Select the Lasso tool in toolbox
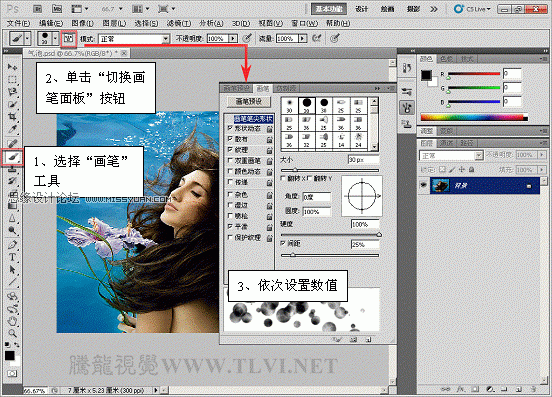Image resolution: width=552 pixels, height=397 pixels. (x=12, y=92)
